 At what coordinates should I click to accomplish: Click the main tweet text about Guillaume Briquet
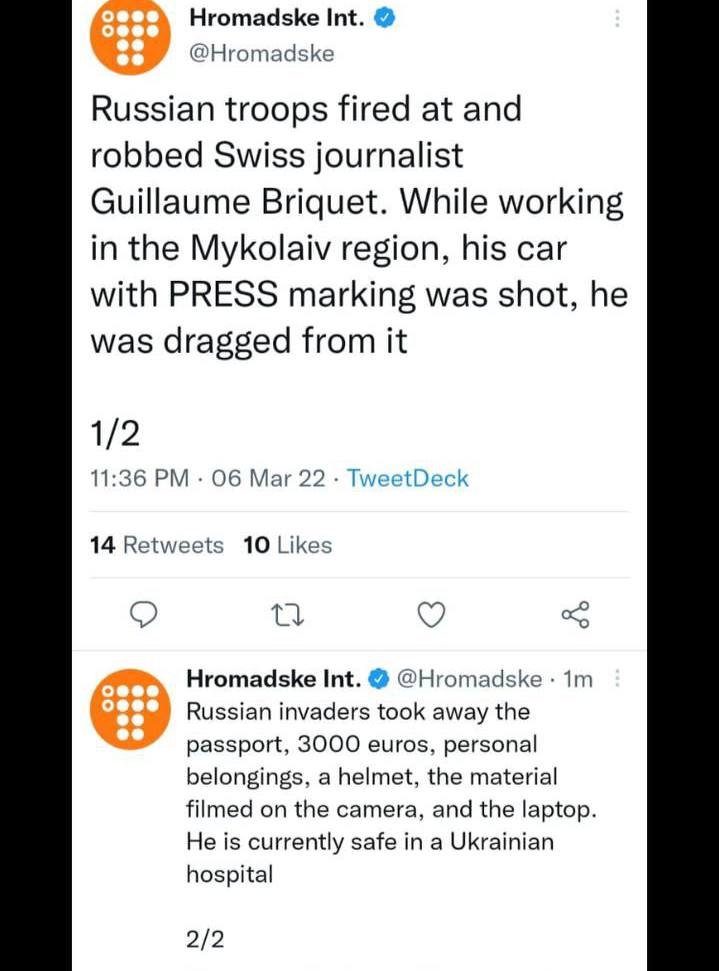(x=356, y=225)
